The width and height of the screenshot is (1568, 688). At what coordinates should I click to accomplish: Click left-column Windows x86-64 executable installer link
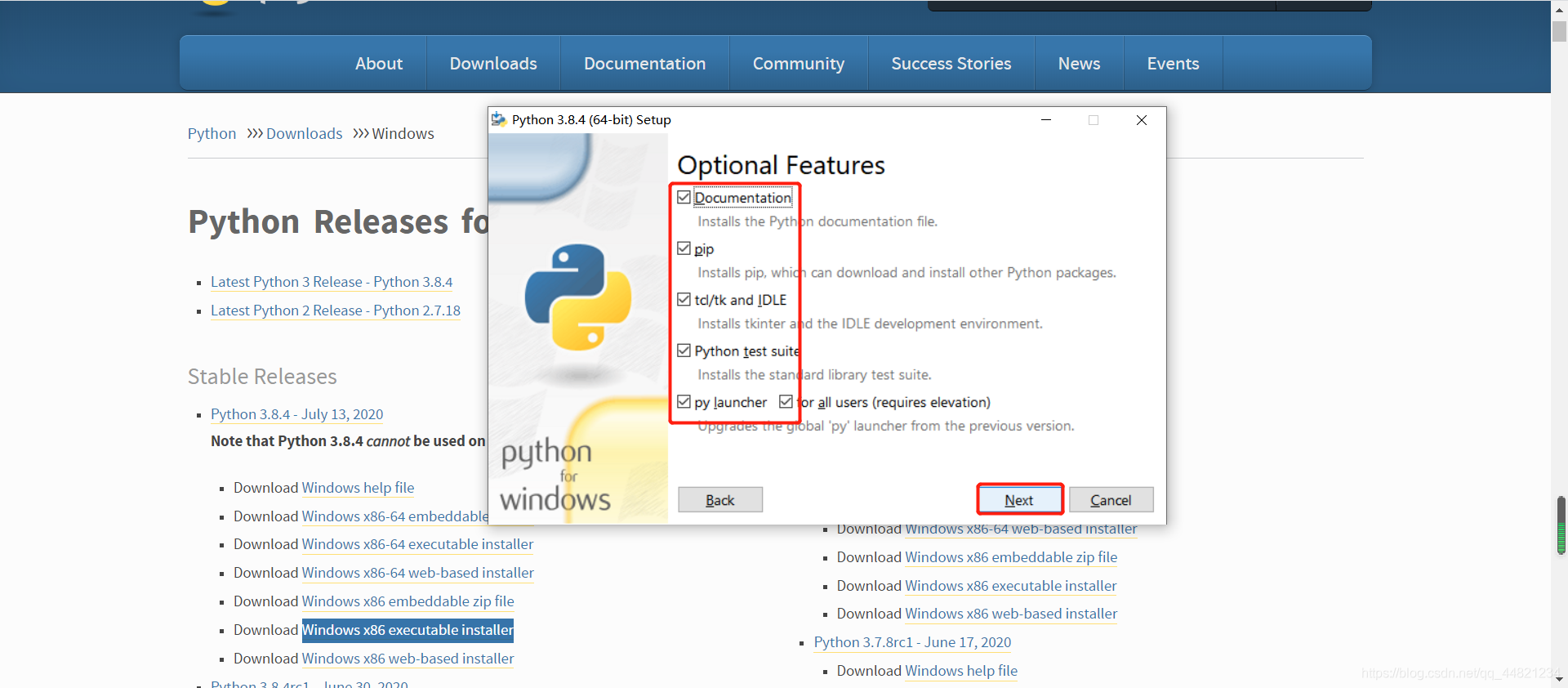[417, 544]
